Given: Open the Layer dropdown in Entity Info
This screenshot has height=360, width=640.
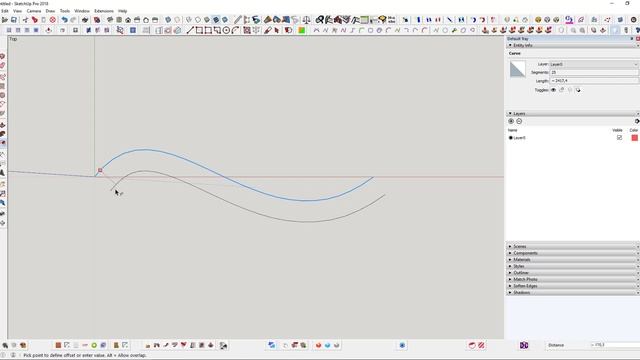Looking at the screenshot, I should click(x=594, y=64).
